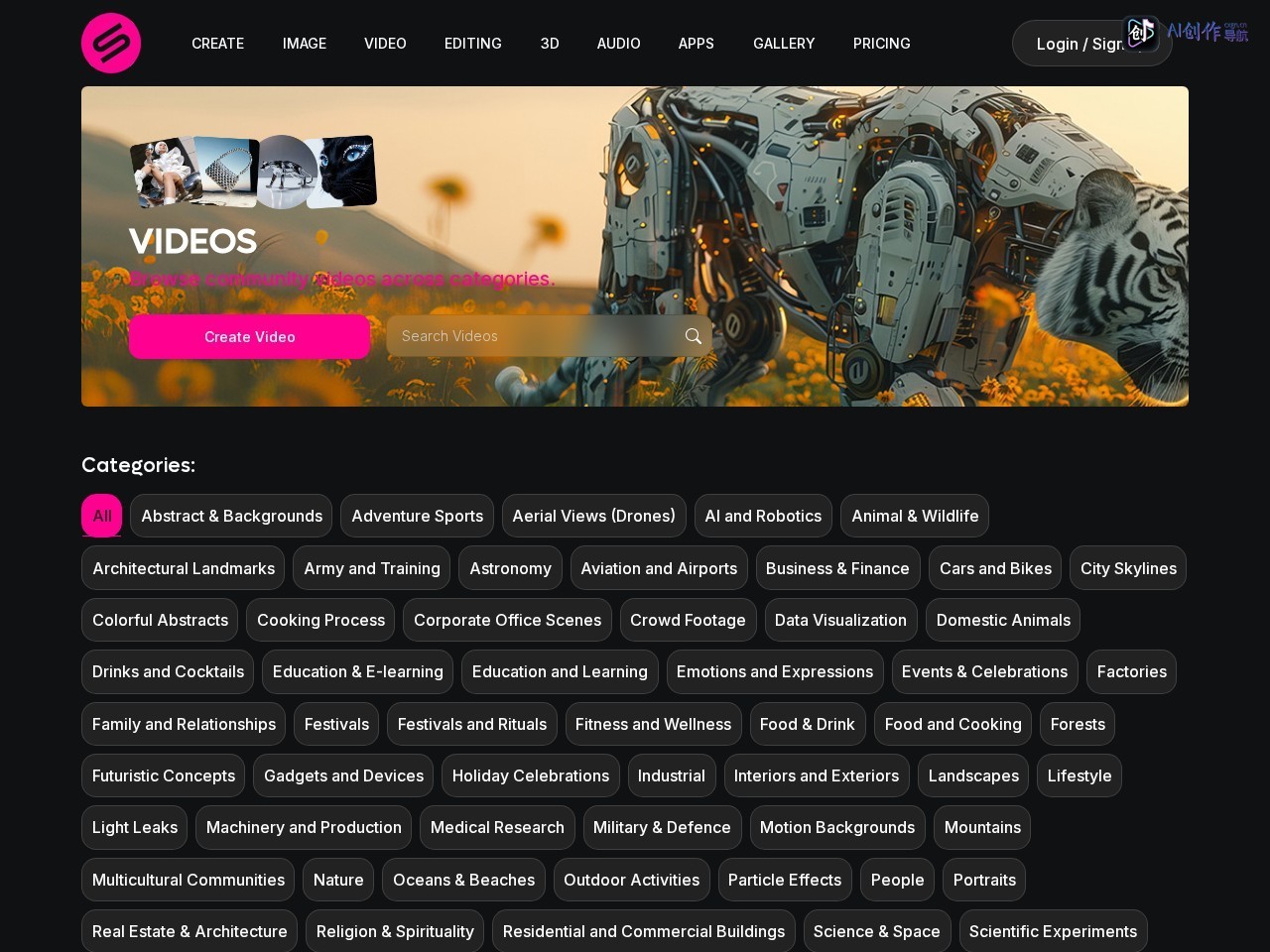Filter videos by Particle Effects
This screenshot has height=952, width=1270.
coord(785,880)
